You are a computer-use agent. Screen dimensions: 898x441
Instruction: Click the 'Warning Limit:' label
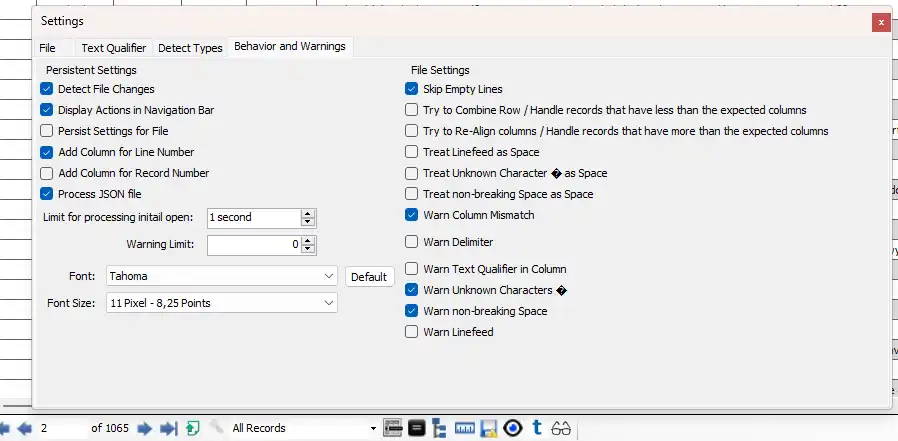pos(160,244)
